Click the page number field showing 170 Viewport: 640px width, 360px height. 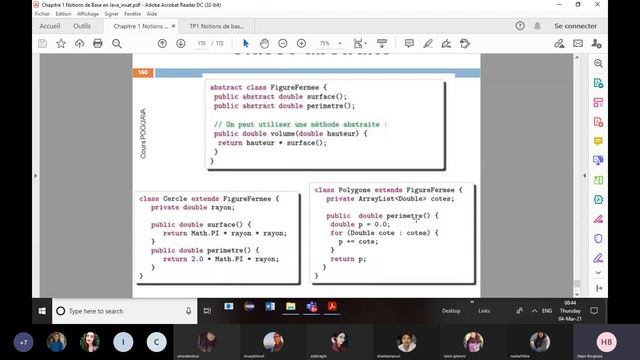pyautogui.click(x=202, y=43)
